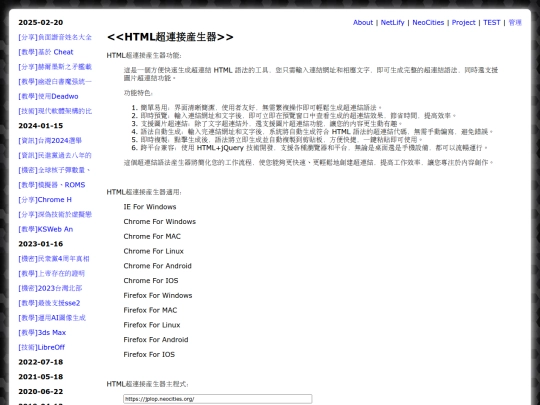The height and width of the screenshot is (405, 540).
Task: Open the [技術]現代軟體架構的比 article
Action: [x=55, y=111]
